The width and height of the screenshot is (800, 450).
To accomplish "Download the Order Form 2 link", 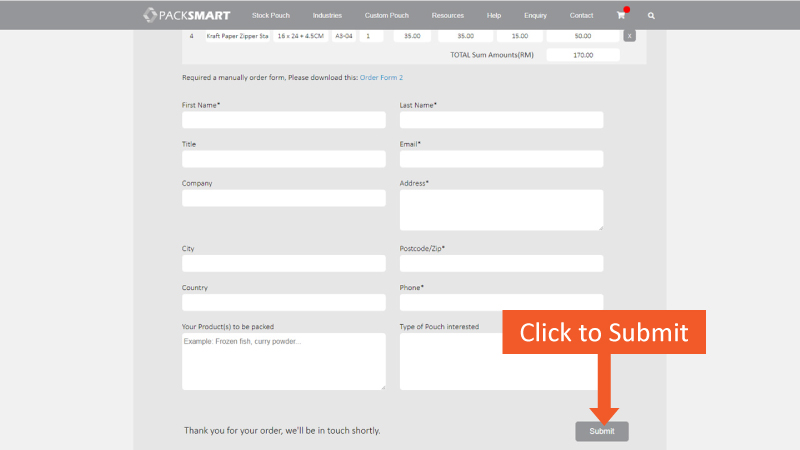I will click(381, 77).
